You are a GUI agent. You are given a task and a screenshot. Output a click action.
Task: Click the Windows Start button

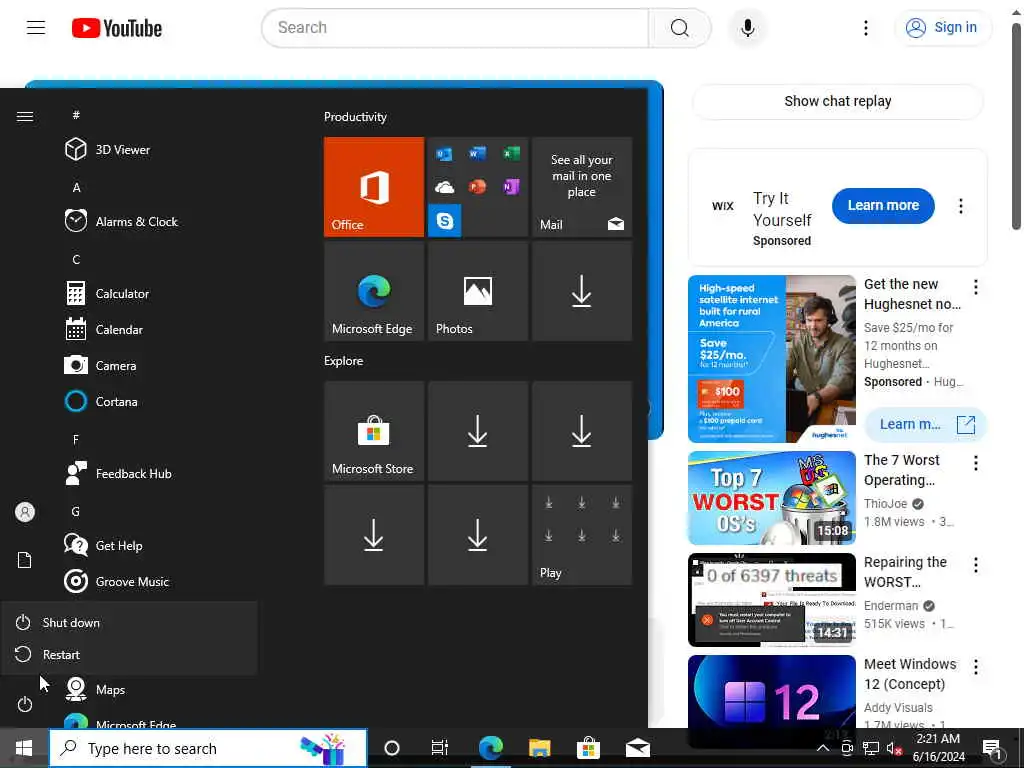[x=24, y=748]
